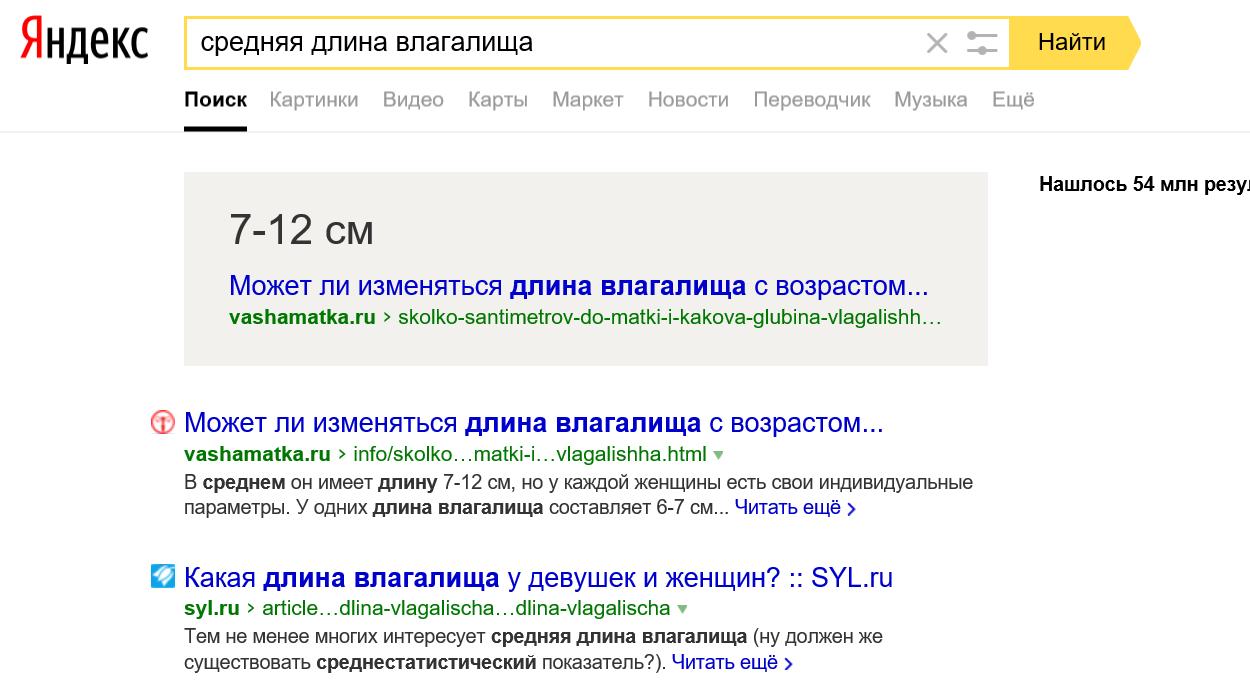Click Читать ещё in the vashamatka result

click(x=795, y=508)
